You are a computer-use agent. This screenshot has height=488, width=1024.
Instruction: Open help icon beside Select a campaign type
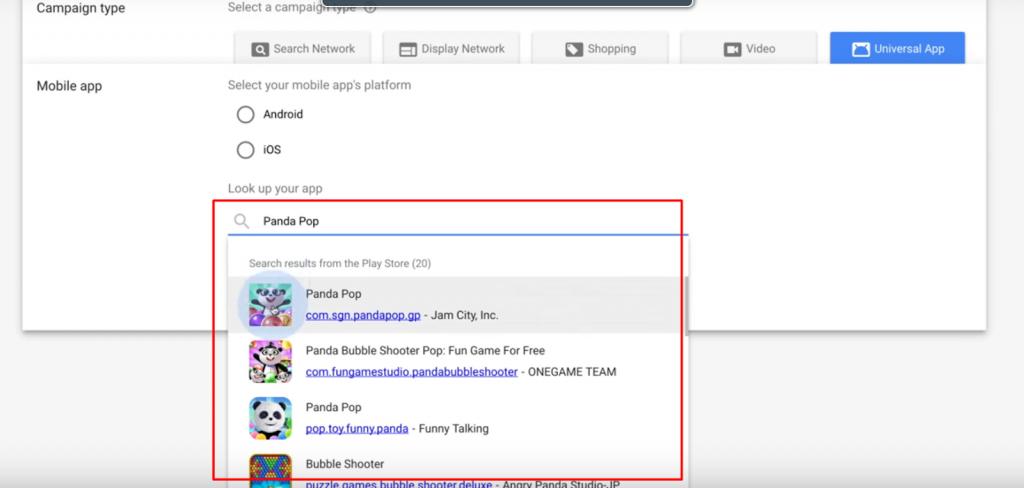pyautogui.click(x=370, y=8)
